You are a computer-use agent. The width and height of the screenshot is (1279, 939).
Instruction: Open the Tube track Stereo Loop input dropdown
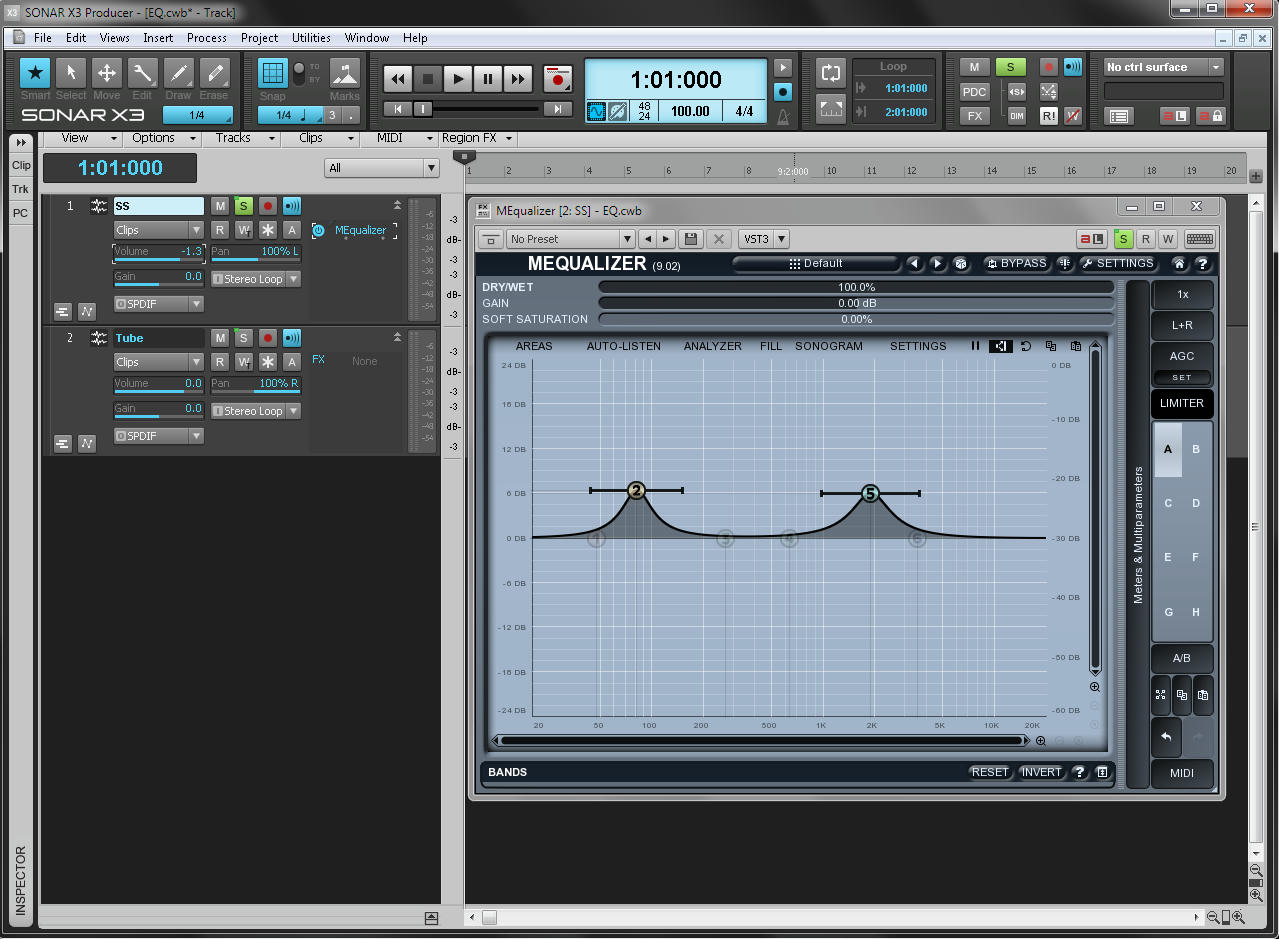(x=256, y=411)
